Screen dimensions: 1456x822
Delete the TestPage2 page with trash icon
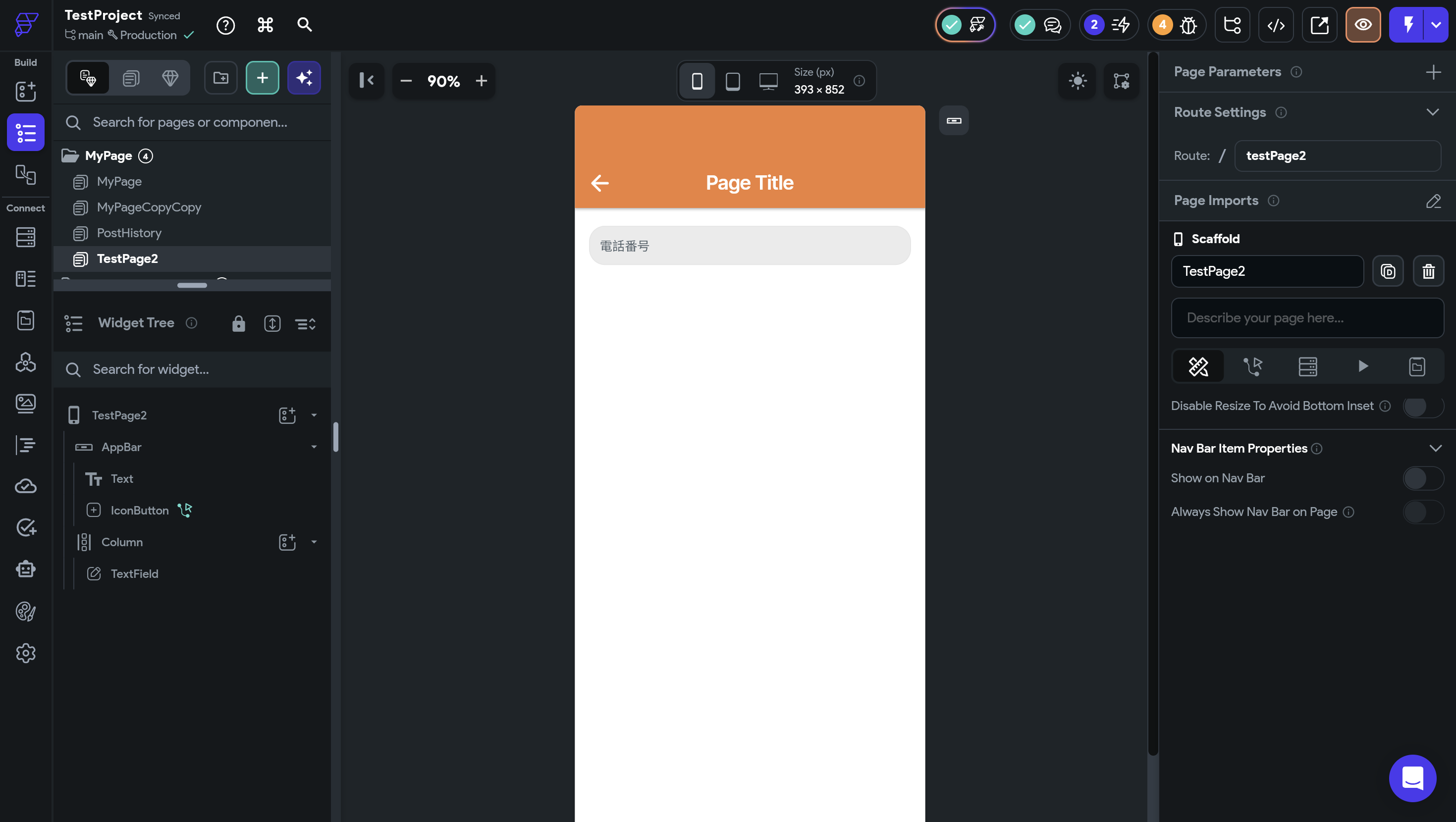click(x=1428, y=271)
